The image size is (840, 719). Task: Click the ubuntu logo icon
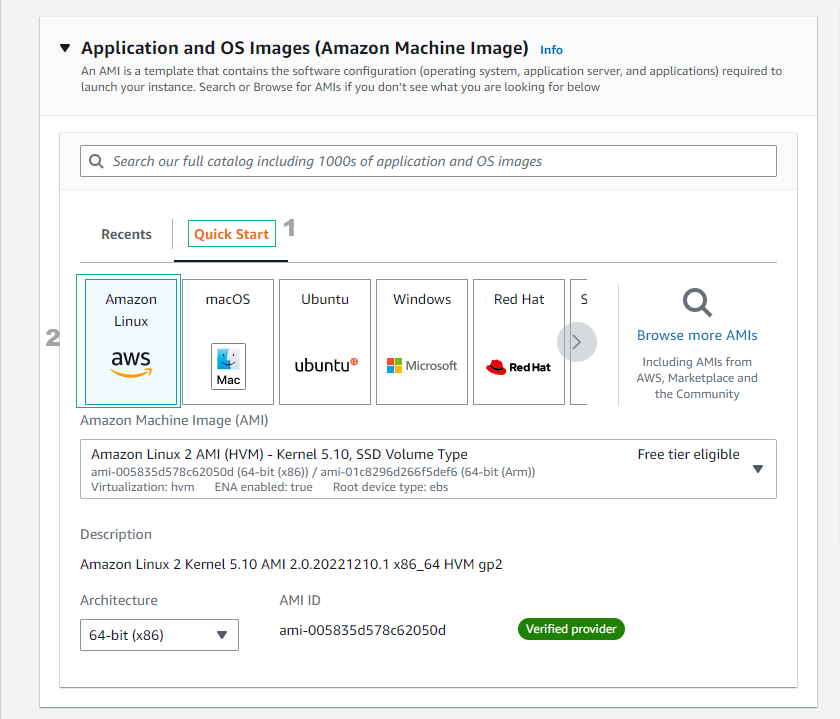point(326,365)
